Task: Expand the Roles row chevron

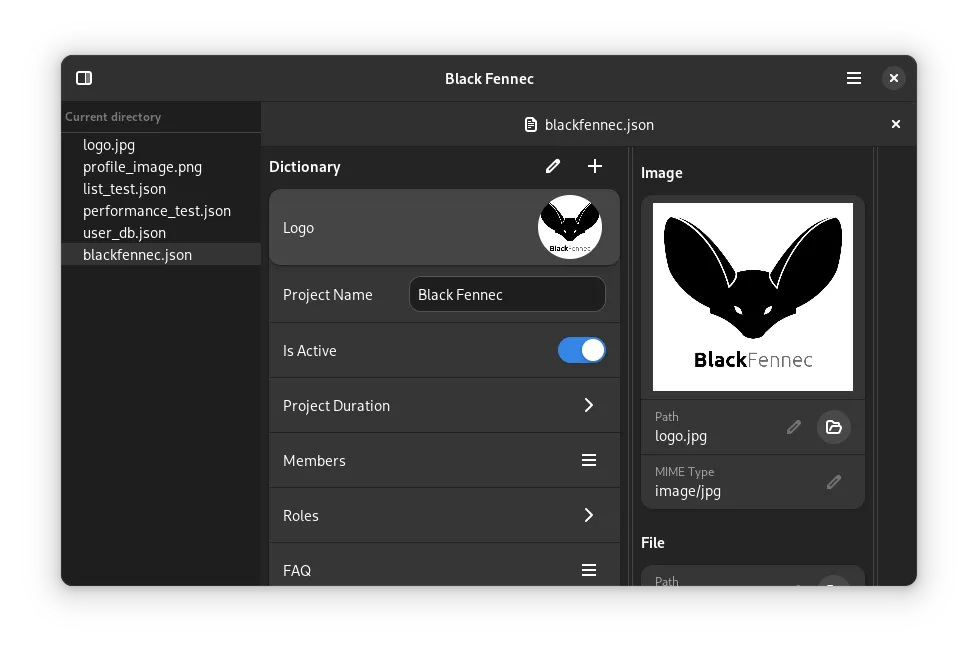Action: (589, 515)
